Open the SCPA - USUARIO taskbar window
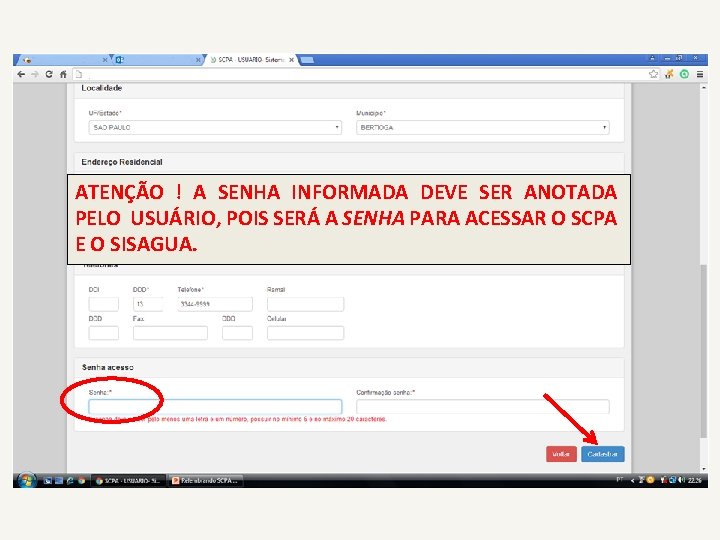The width and height of the screenshot is (720, 540). tap(128, 481)
